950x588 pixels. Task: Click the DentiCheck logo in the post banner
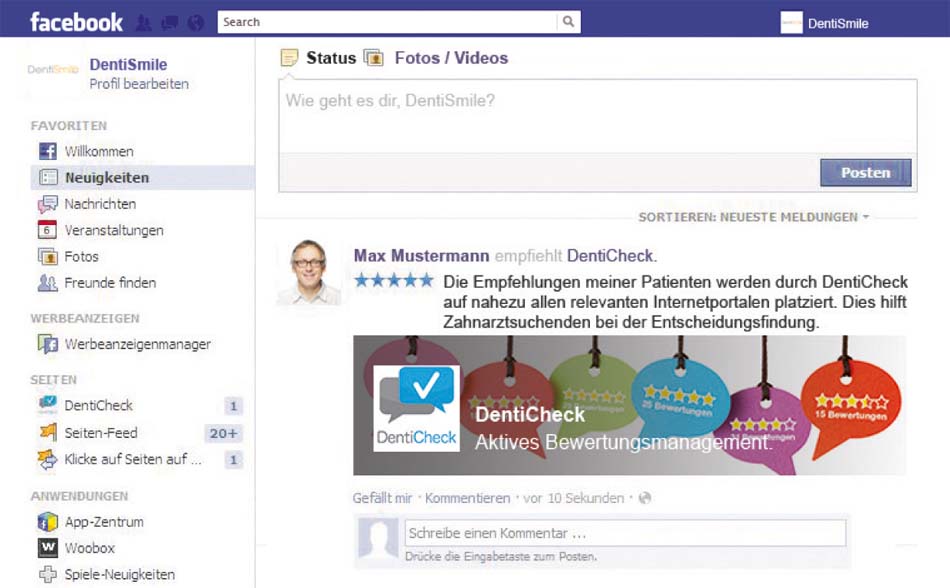[417, 408]
